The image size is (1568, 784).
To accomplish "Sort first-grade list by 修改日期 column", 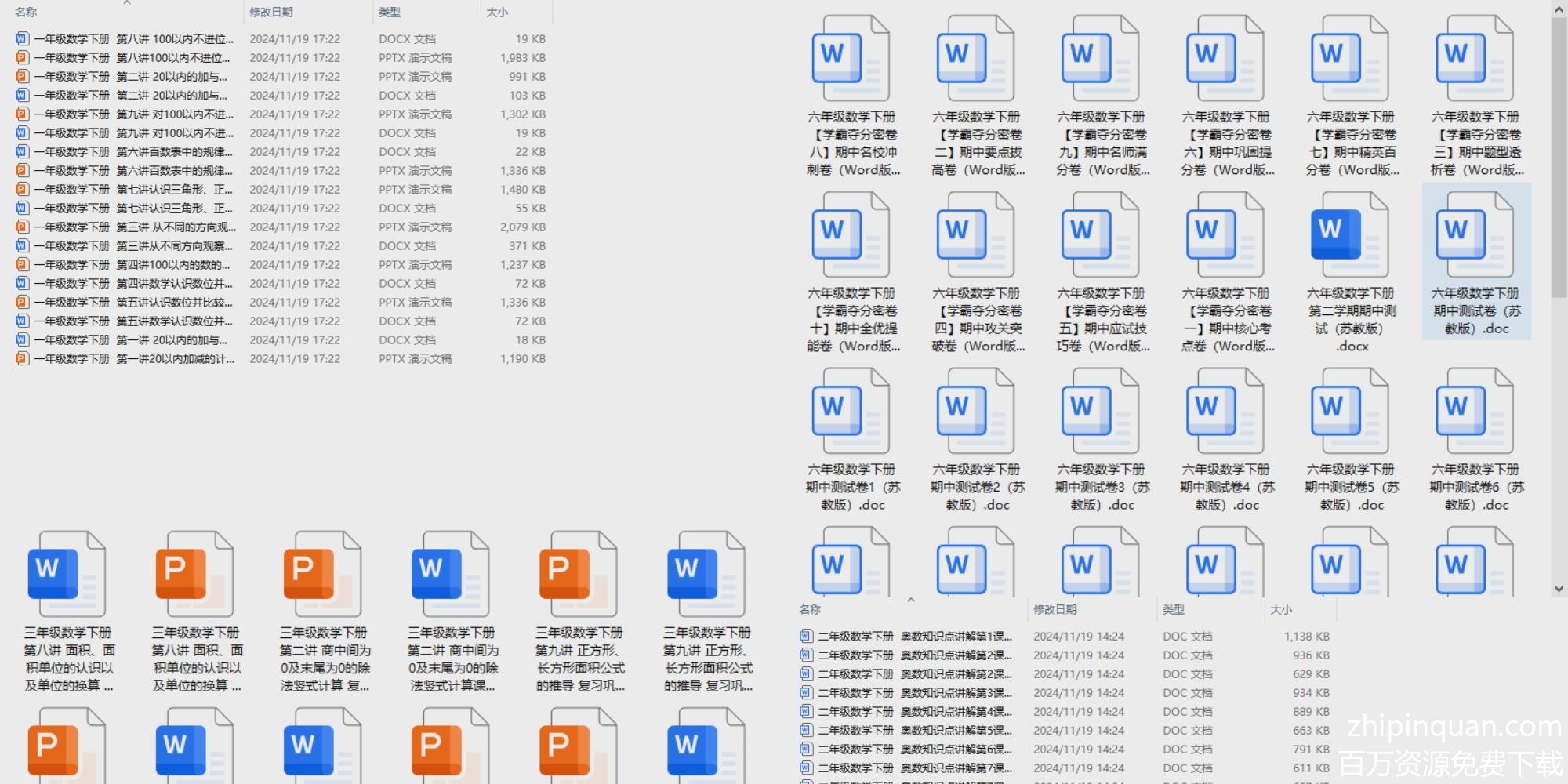I will (x=271, y=13).
